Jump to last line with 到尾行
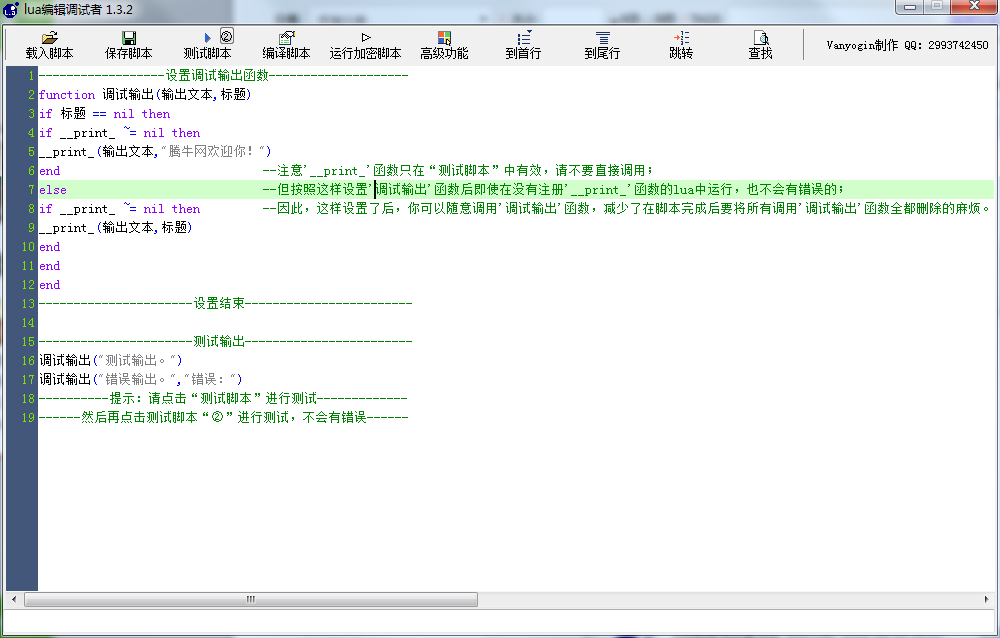 (602, 45)
